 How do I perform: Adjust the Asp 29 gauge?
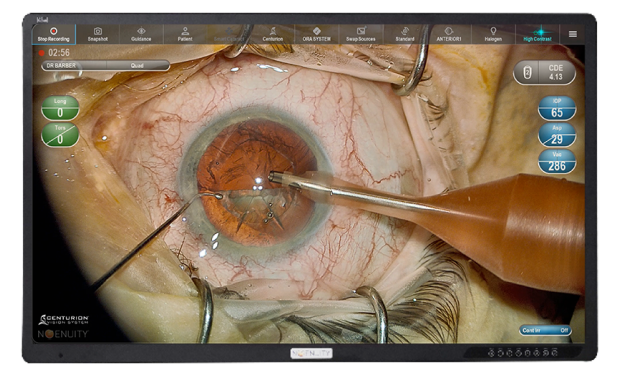(557, 135)
